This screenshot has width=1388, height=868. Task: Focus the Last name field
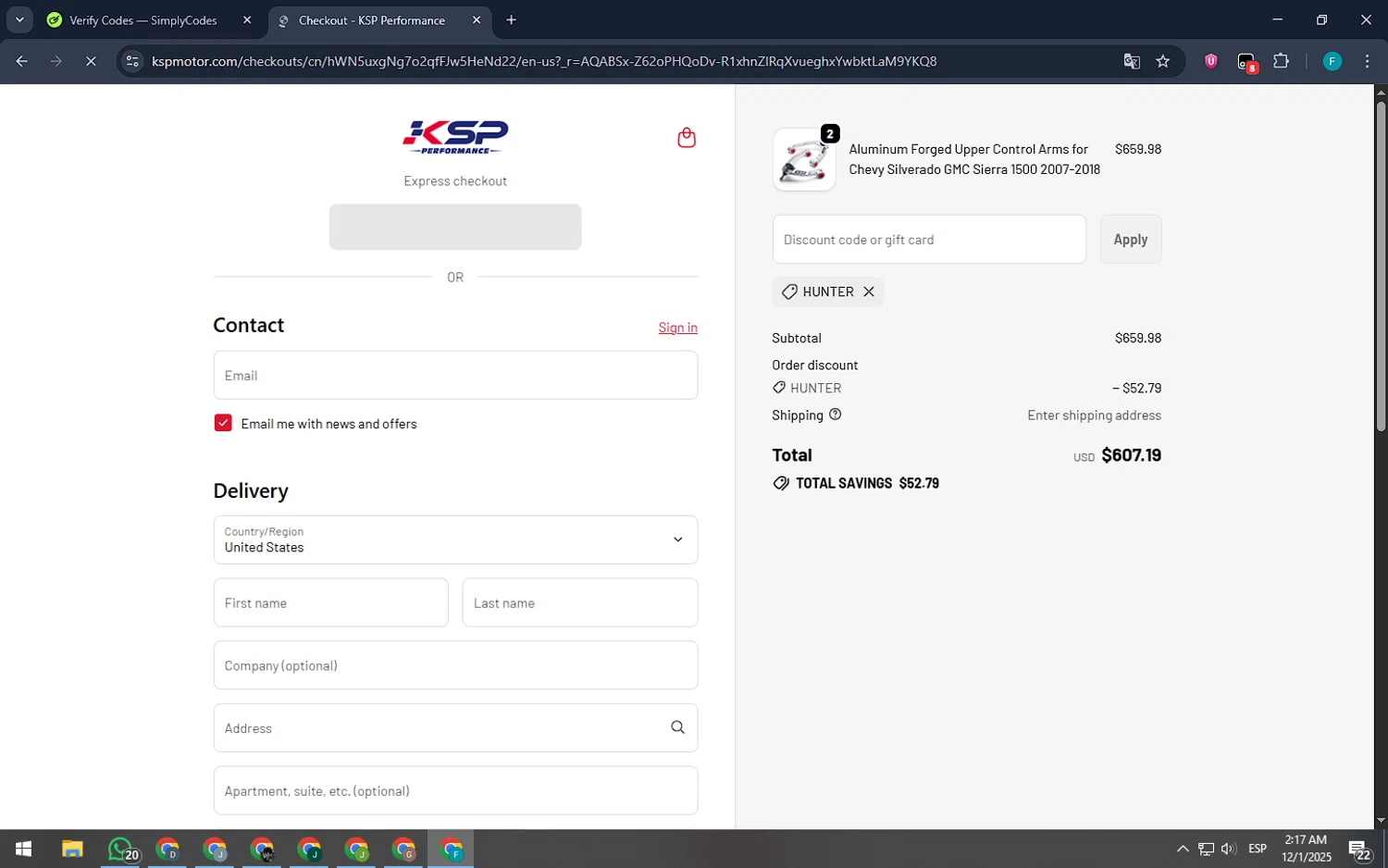pyautogui.click(x=579, y=602)
